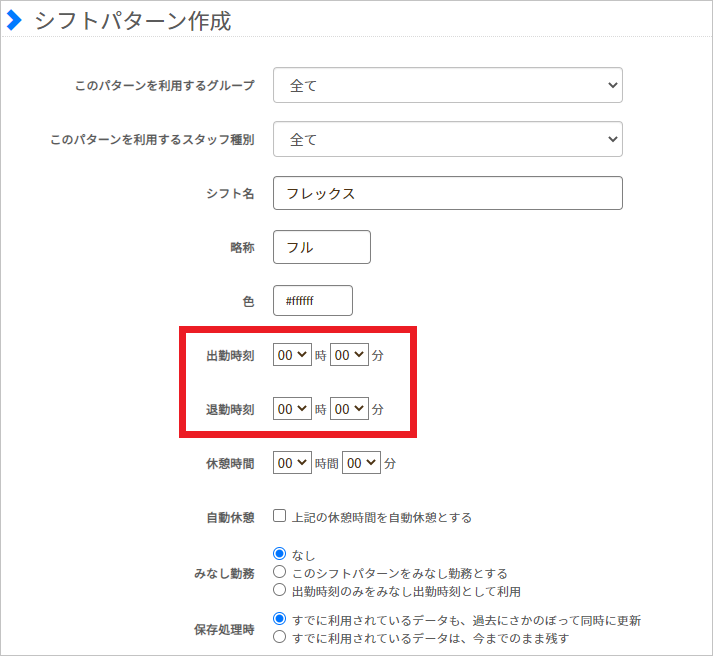The image size is (713, 656).
Task: Select このシフトパターンをみなし勤務とする radio option
Action: [x=280, y=573]
